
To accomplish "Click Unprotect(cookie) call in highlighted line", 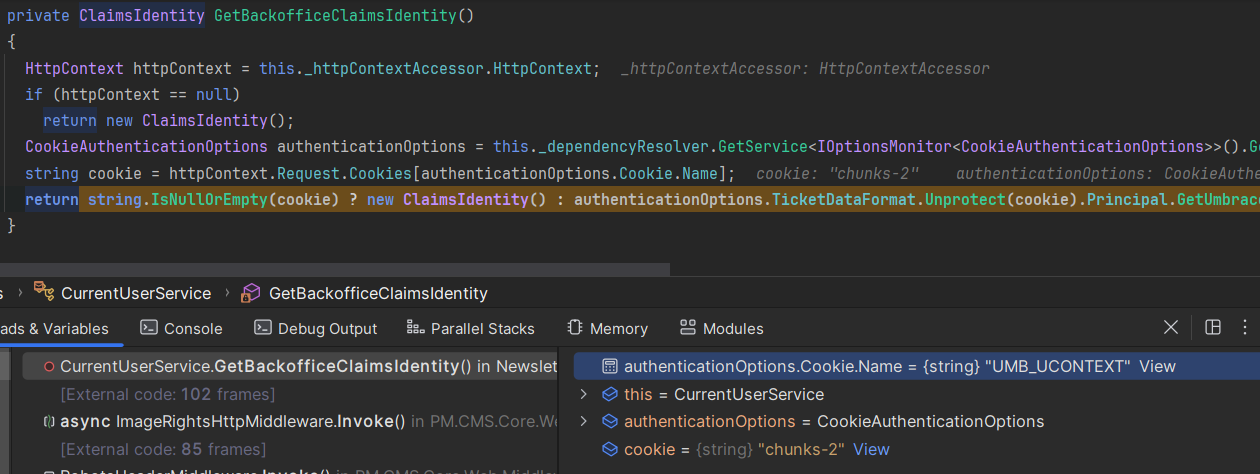I will (x=998, y=199).
